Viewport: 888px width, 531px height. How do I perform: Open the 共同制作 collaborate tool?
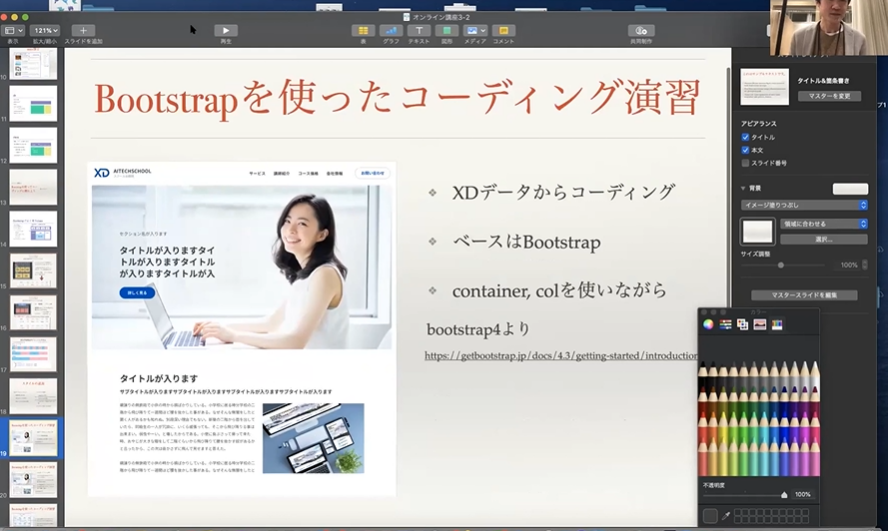pos(641,31)
